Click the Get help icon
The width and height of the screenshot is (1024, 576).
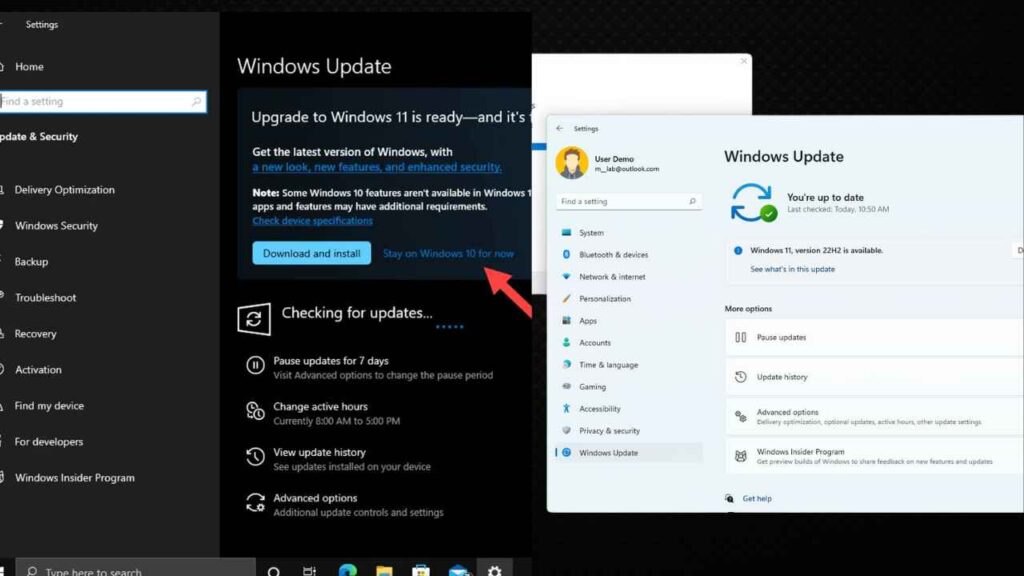click(x=729, y=498)
